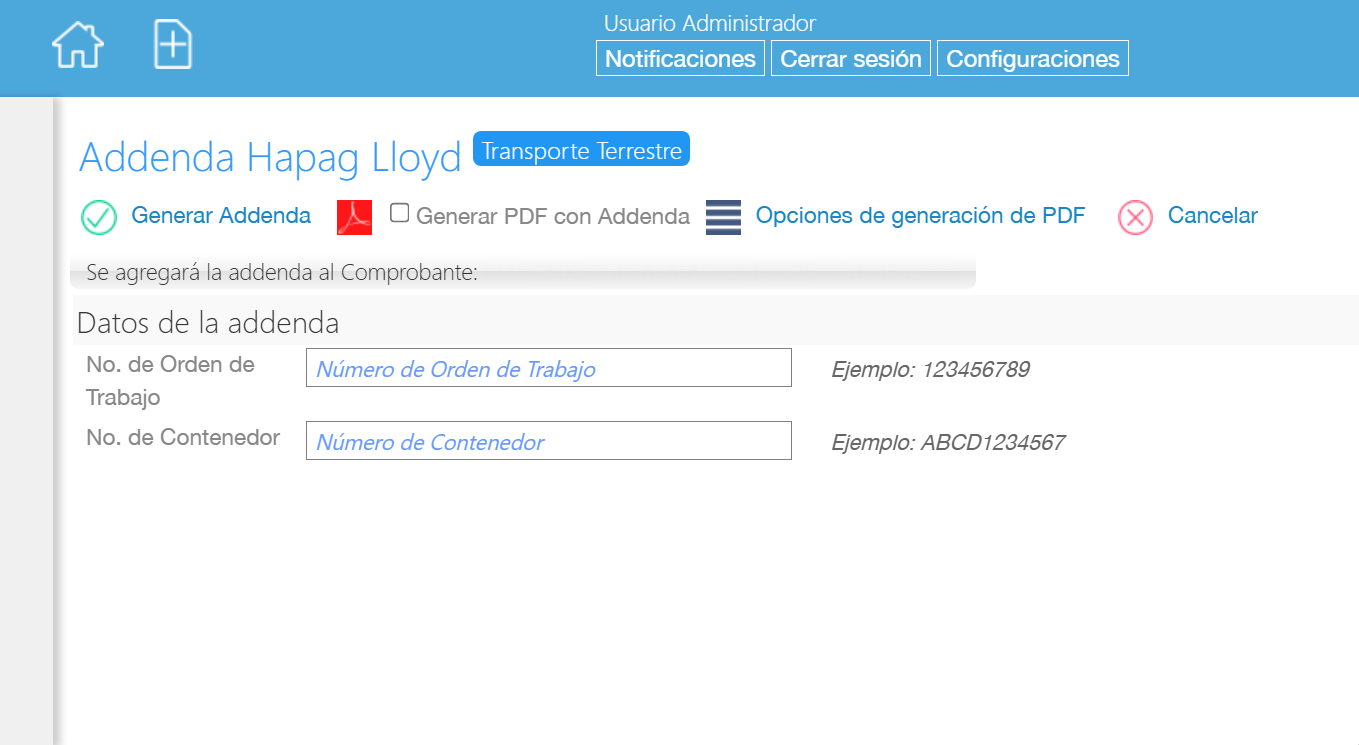Click the Cancelar link
Screen dimensions: 1359x745
click(1212, 215)
